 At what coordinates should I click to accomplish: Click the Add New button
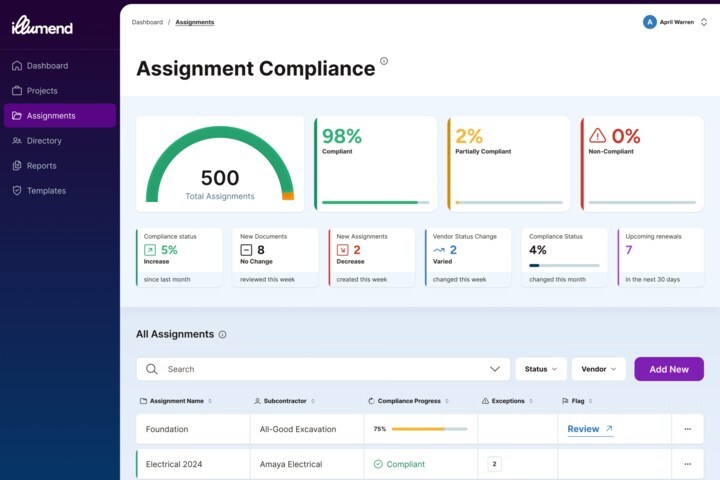pos(668,369)
